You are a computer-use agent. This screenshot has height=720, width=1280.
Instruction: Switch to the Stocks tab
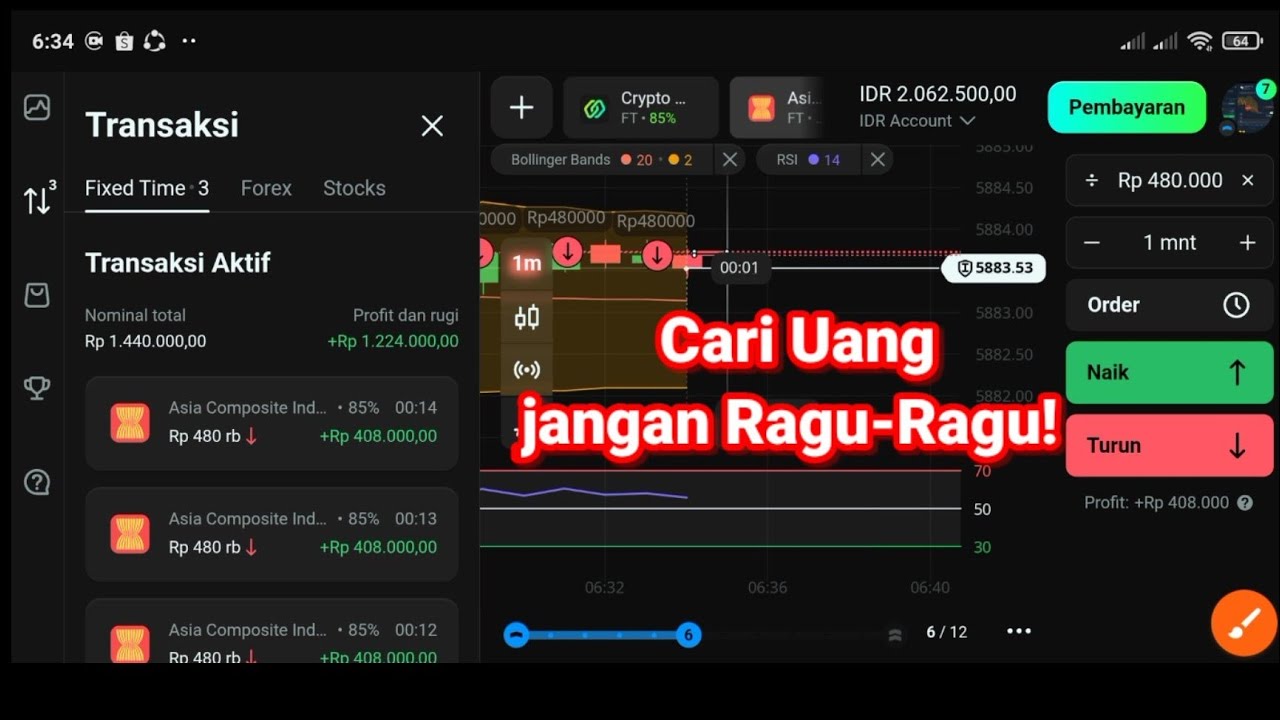click(354, 188)
